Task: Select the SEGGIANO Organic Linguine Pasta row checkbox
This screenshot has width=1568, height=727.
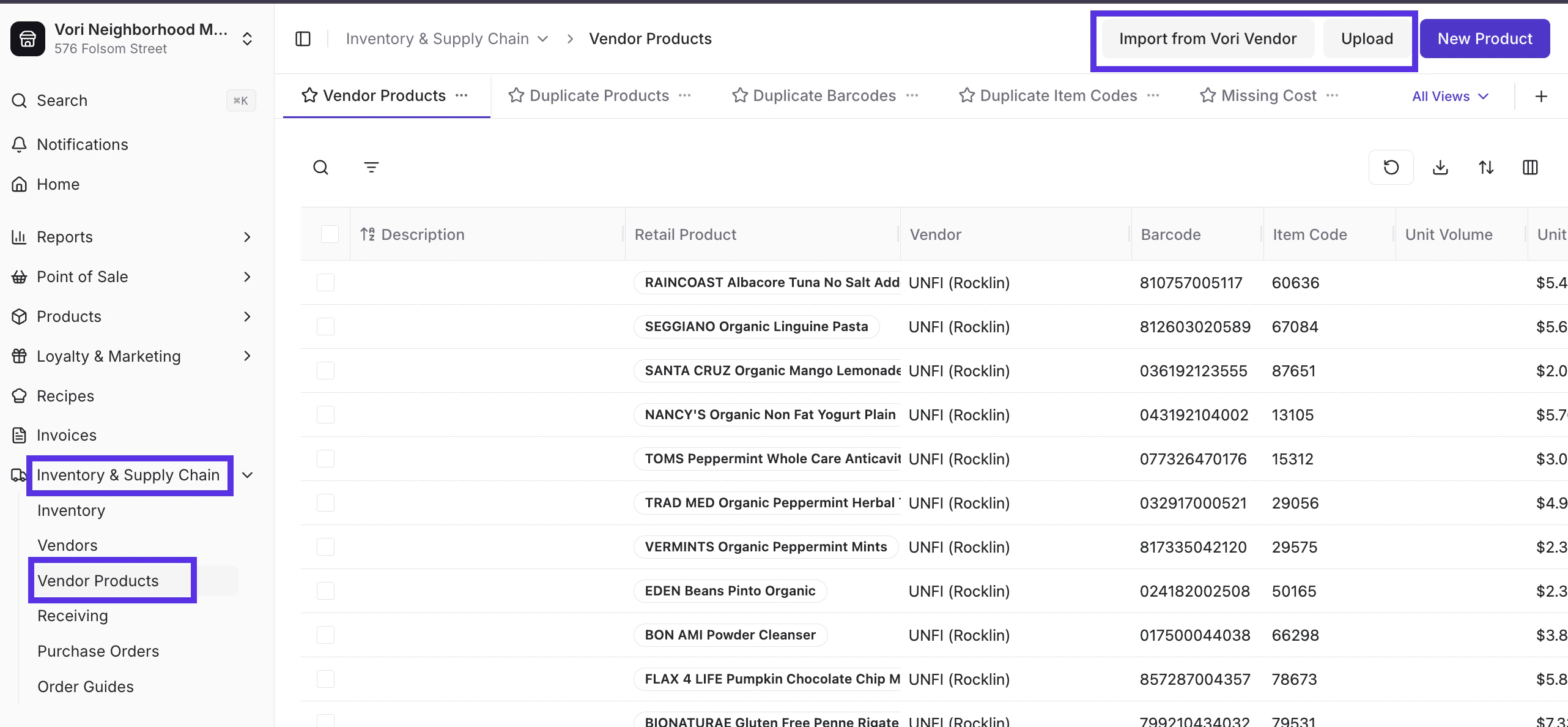Action: 325,327
